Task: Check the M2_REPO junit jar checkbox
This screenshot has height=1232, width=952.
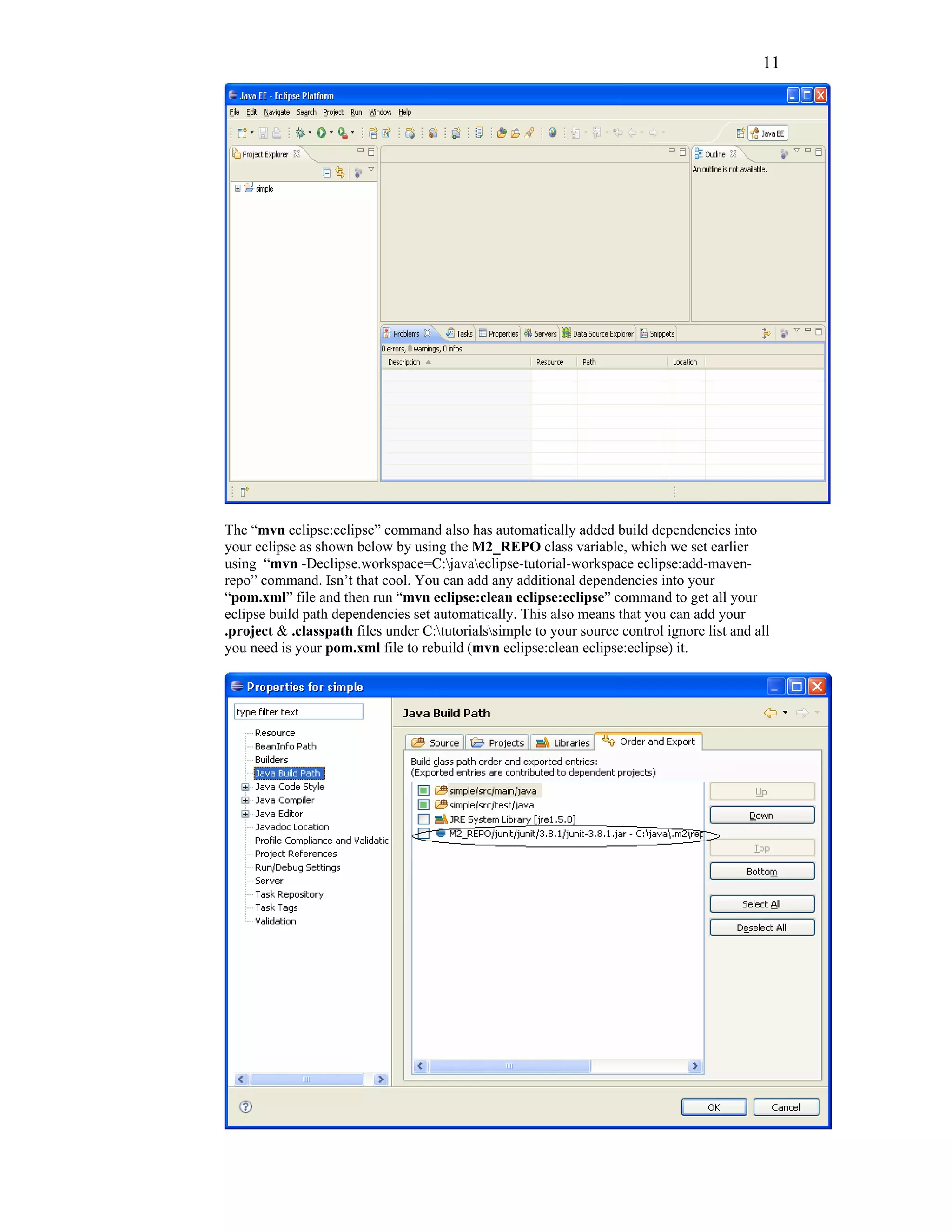Action: pyautogui.click(x=424, y=834)
